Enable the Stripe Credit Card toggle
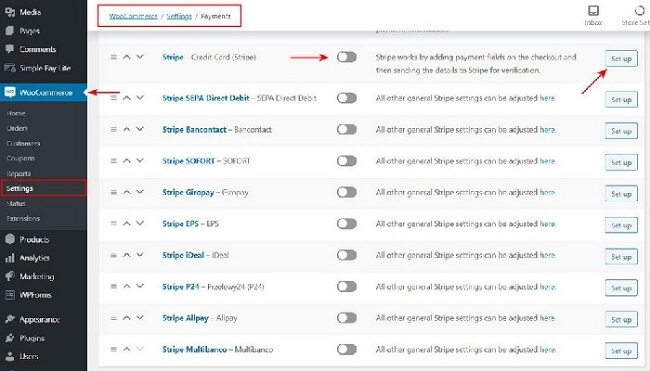The height and width of the screenshot is (371, 650). point(347,57)
